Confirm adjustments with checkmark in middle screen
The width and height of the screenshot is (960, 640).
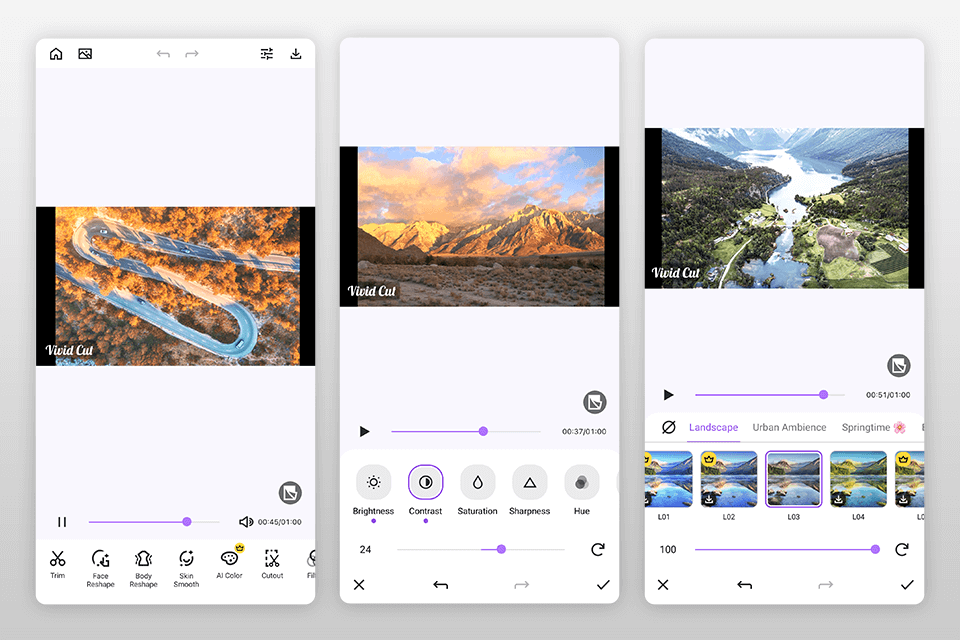603,585
